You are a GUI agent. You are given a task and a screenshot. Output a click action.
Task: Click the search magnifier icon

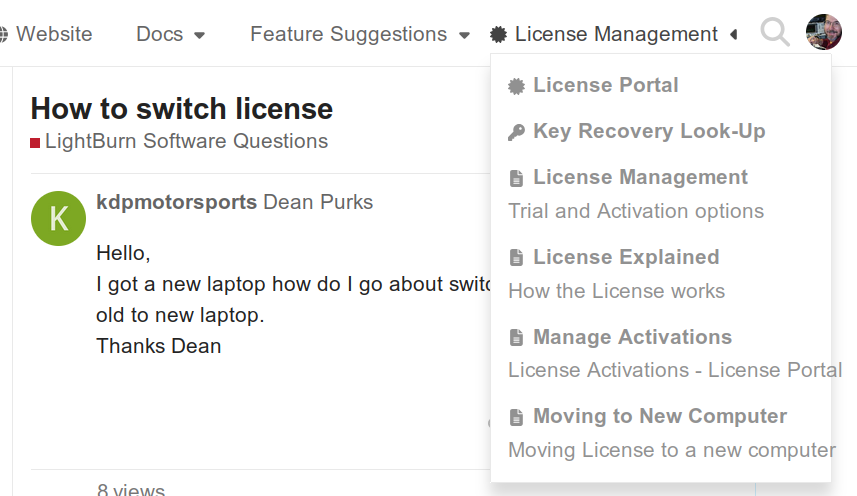click(x=775, y=32)
